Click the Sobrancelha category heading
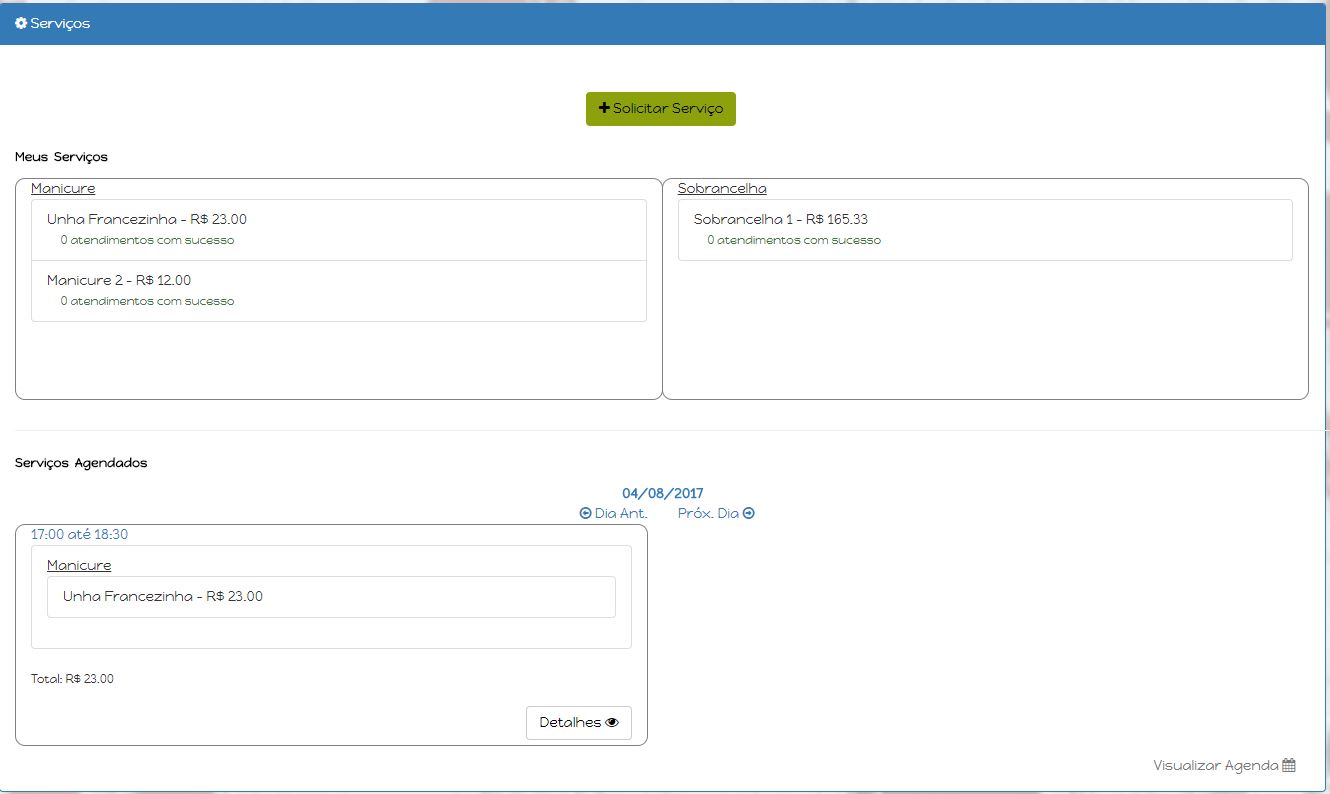The width and height of the screenshot is (1330, 794). click(722, 188)
